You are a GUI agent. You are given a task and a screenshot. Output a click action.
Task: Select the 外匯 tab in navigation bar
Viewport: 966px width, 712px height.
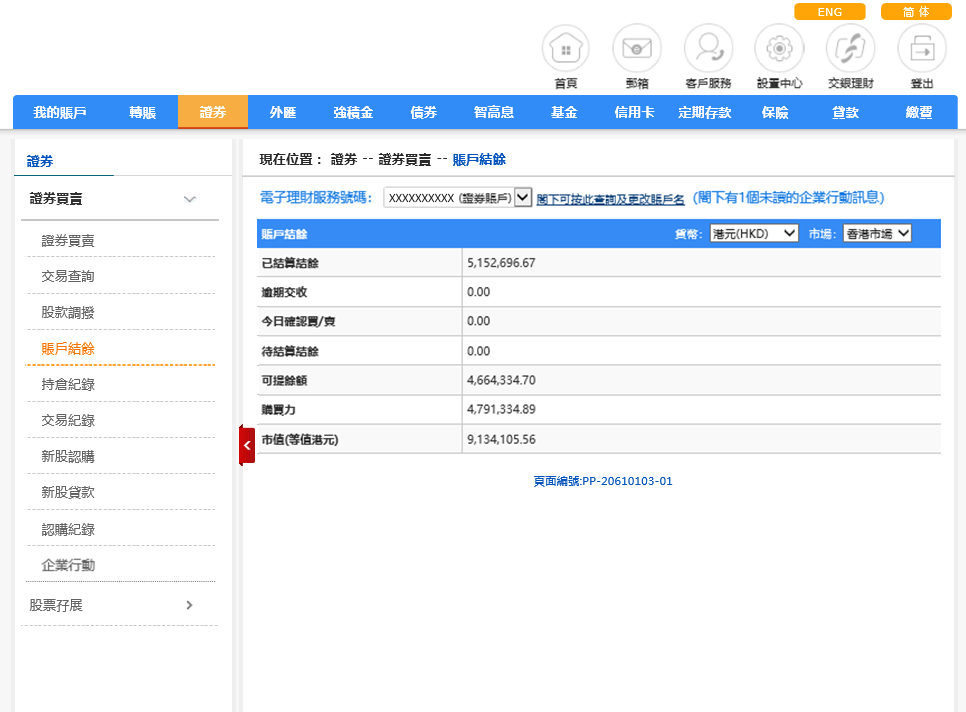[283, 112]
